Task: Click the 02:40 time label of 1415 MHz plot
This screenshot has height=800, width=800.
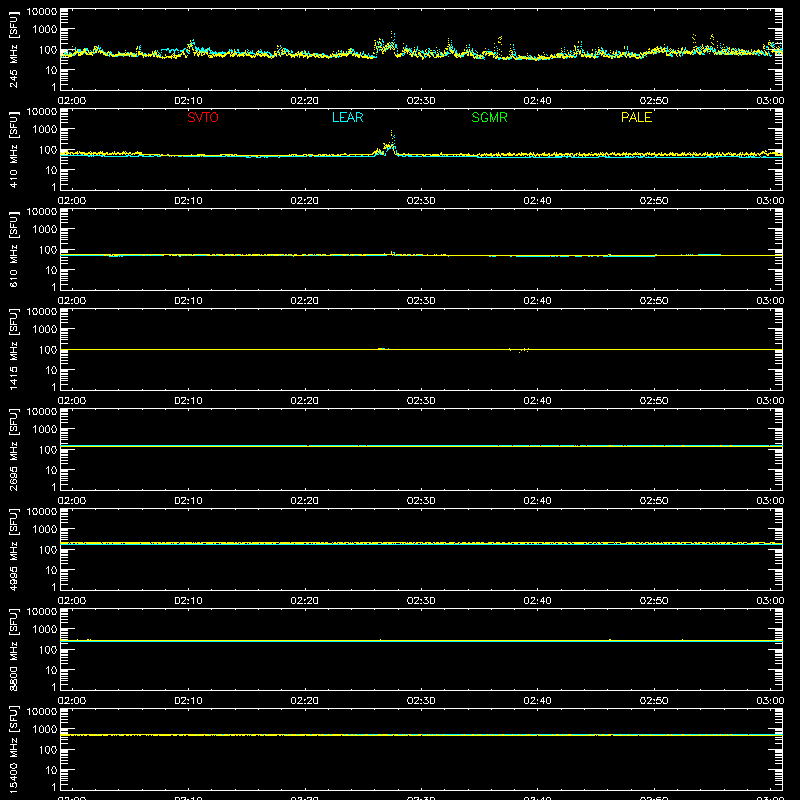Action: pyautogui.click(x=537, y=401)
